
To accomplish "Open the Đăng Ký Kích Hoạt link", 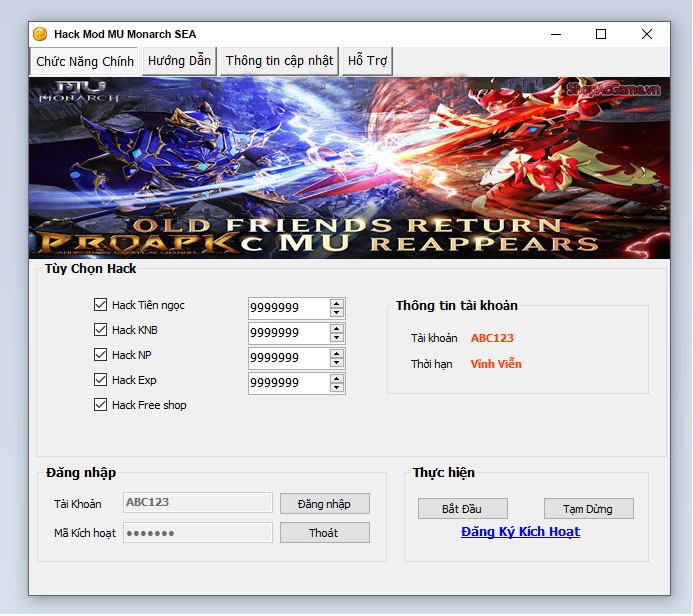I will (x=520, y=532).
